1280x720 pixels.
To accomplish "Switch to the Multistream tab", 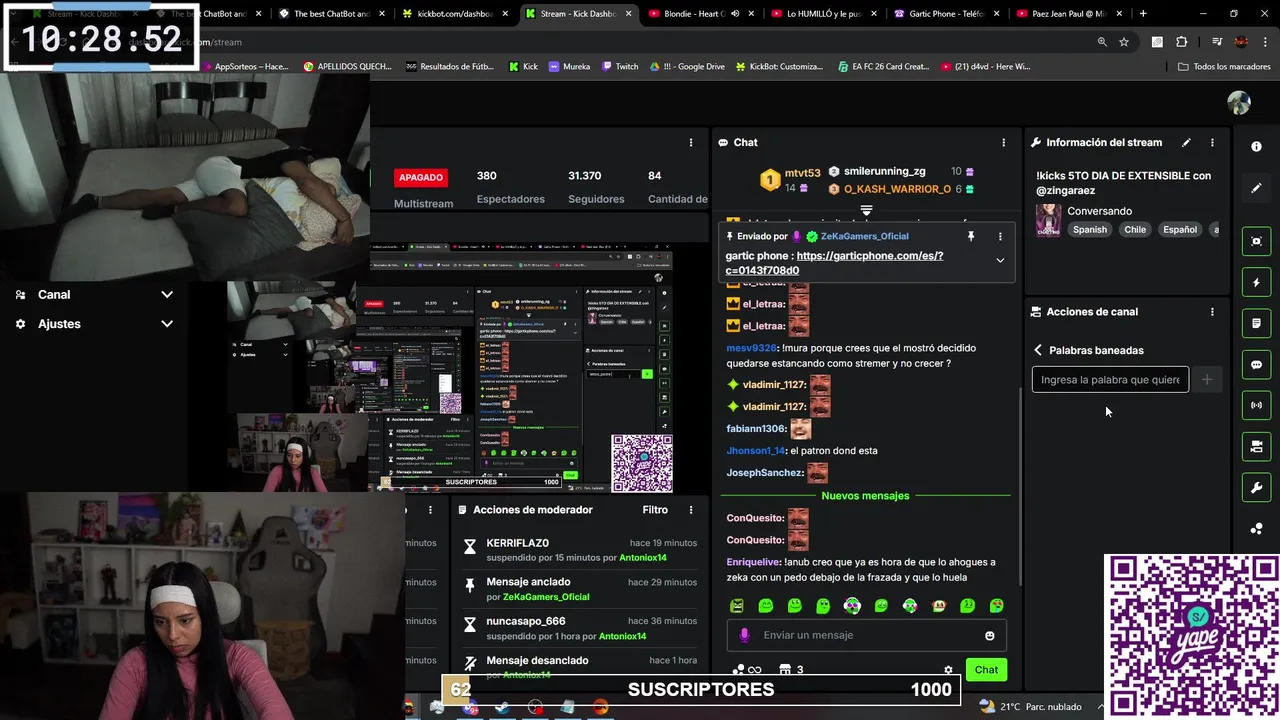I will (423, 203).
